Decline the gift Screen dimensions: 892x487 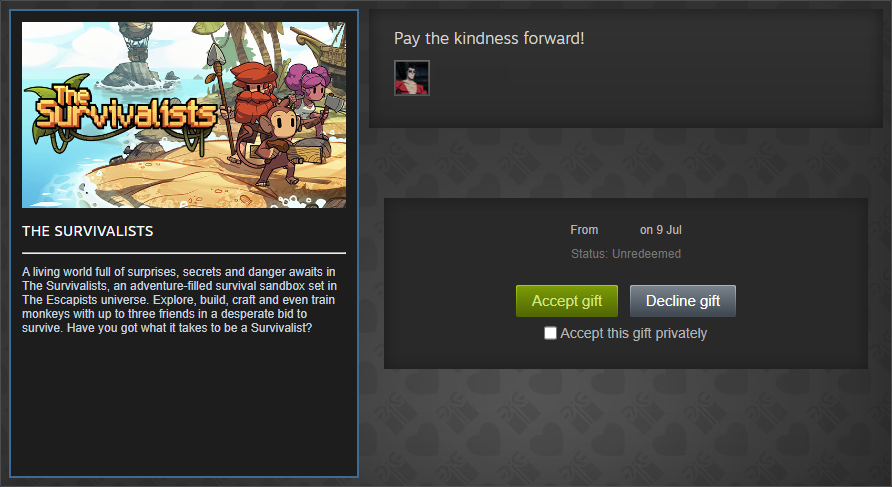point(683,301)
